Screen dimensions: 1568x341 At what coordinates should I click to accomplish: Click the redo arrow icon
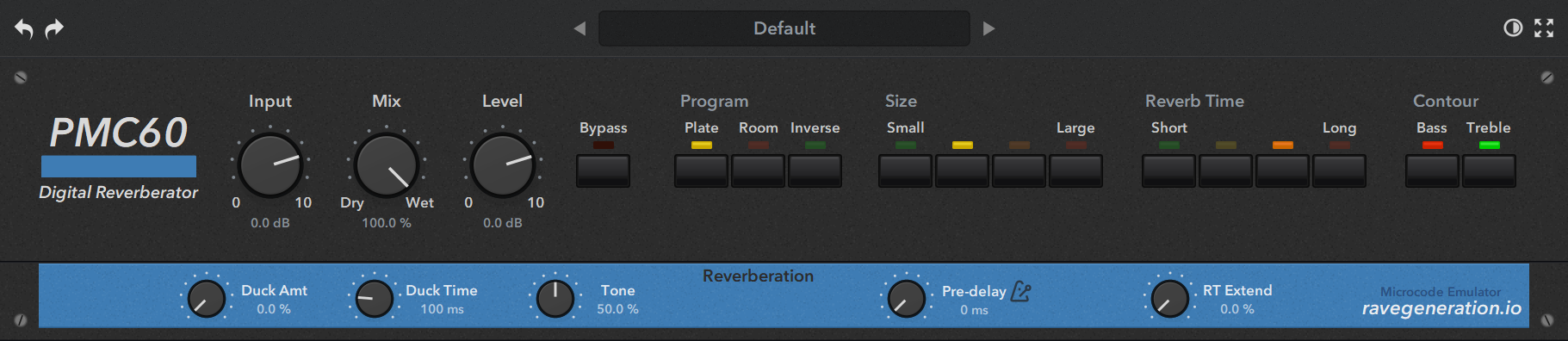point(54,28)
